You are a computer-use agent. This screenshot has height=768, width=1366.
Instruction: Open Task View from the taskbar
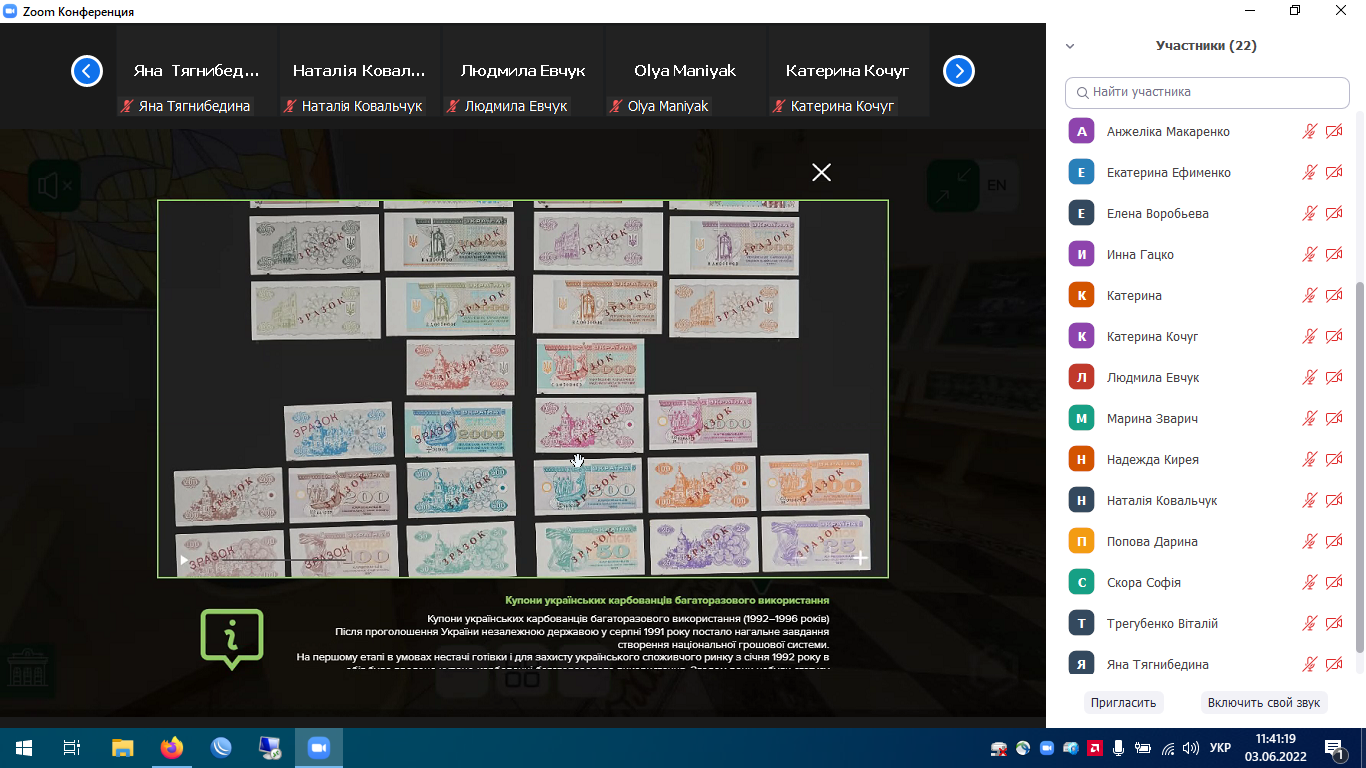[72, 748]
